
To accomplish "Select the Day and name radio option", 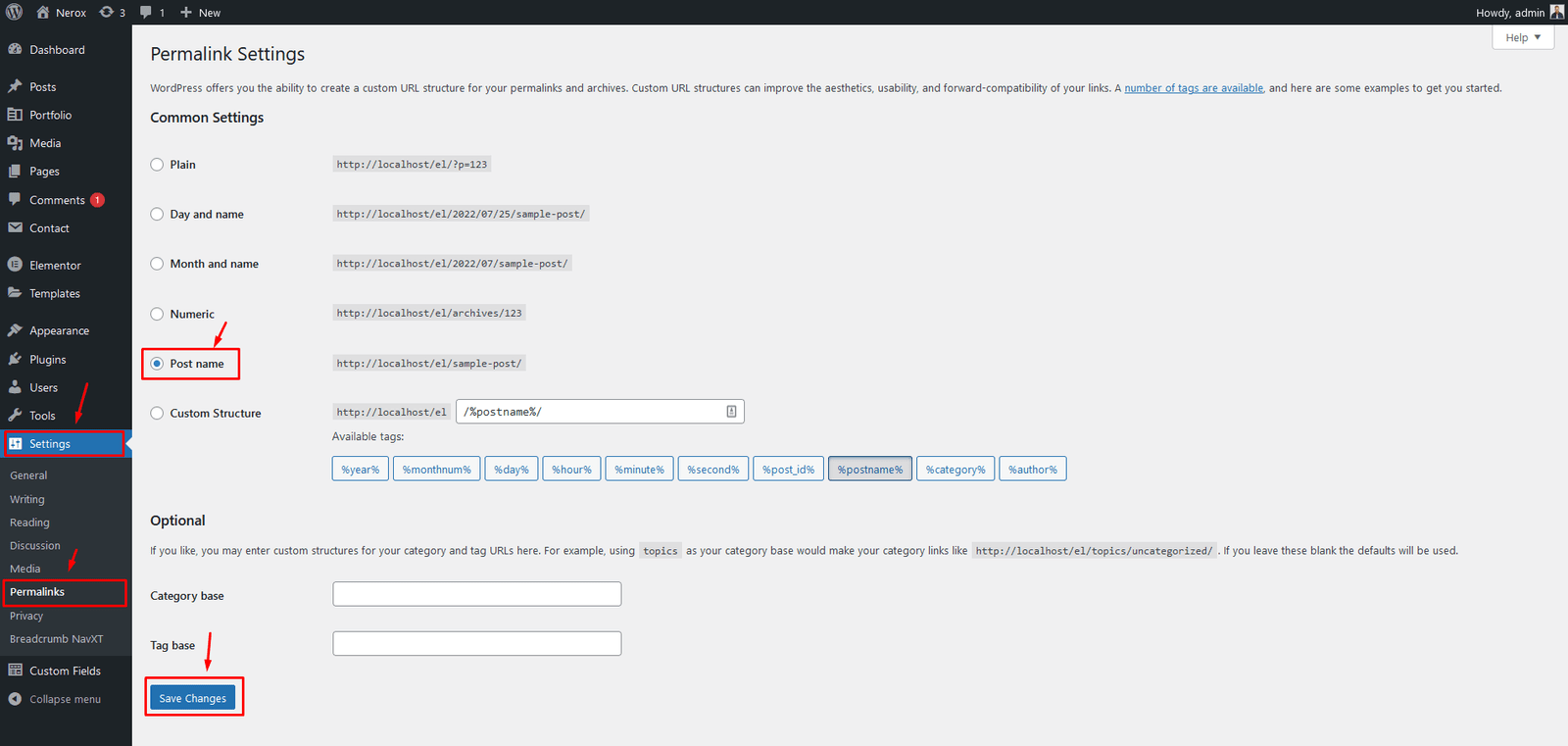I will 157,214.
